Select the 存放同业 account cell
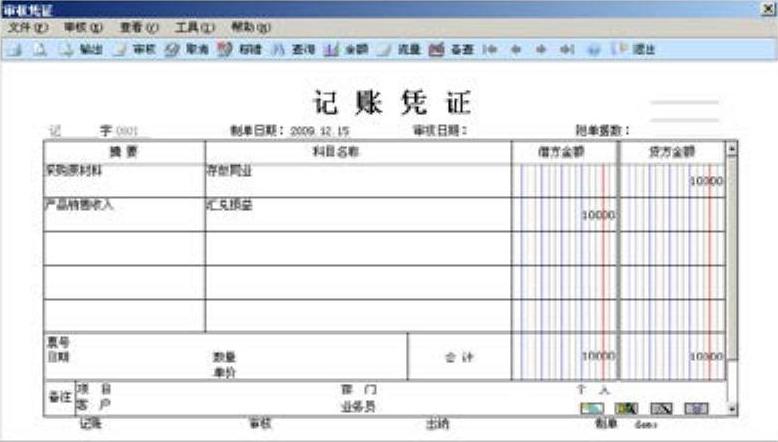 pos(358,181)
